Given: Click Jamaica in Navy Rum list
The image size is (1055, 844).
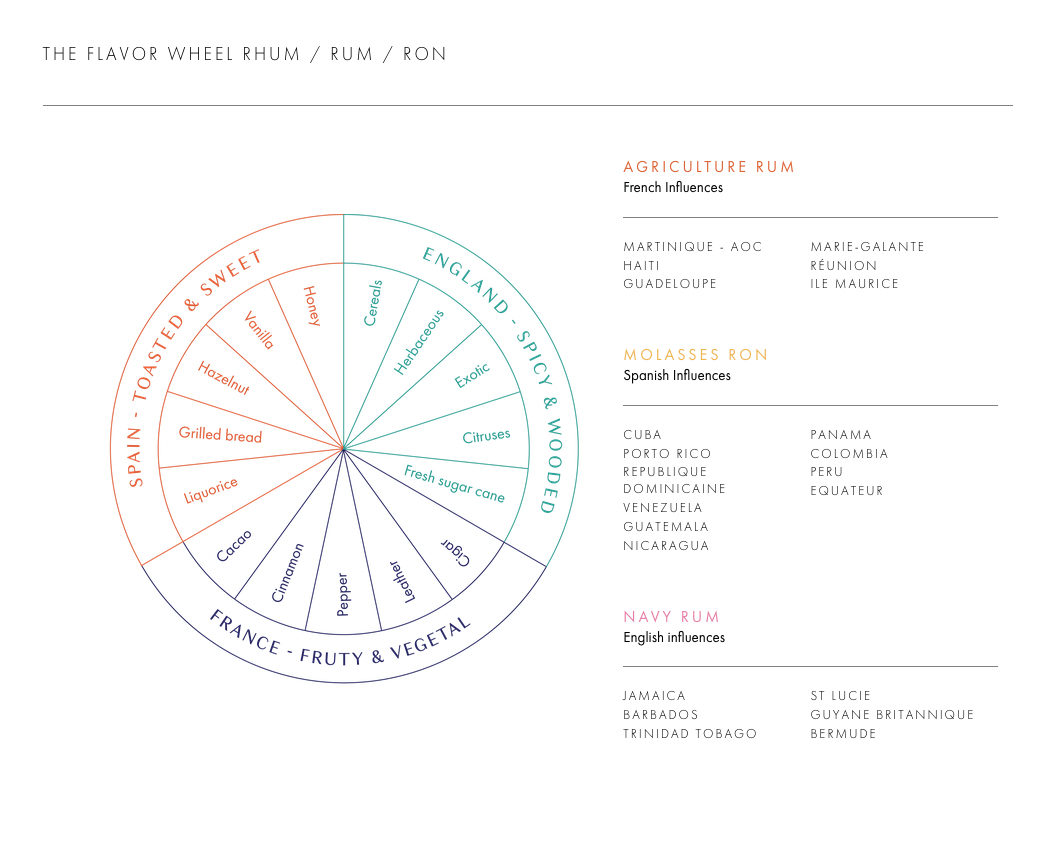Looking at the screenshot, I should coord(654,695).
